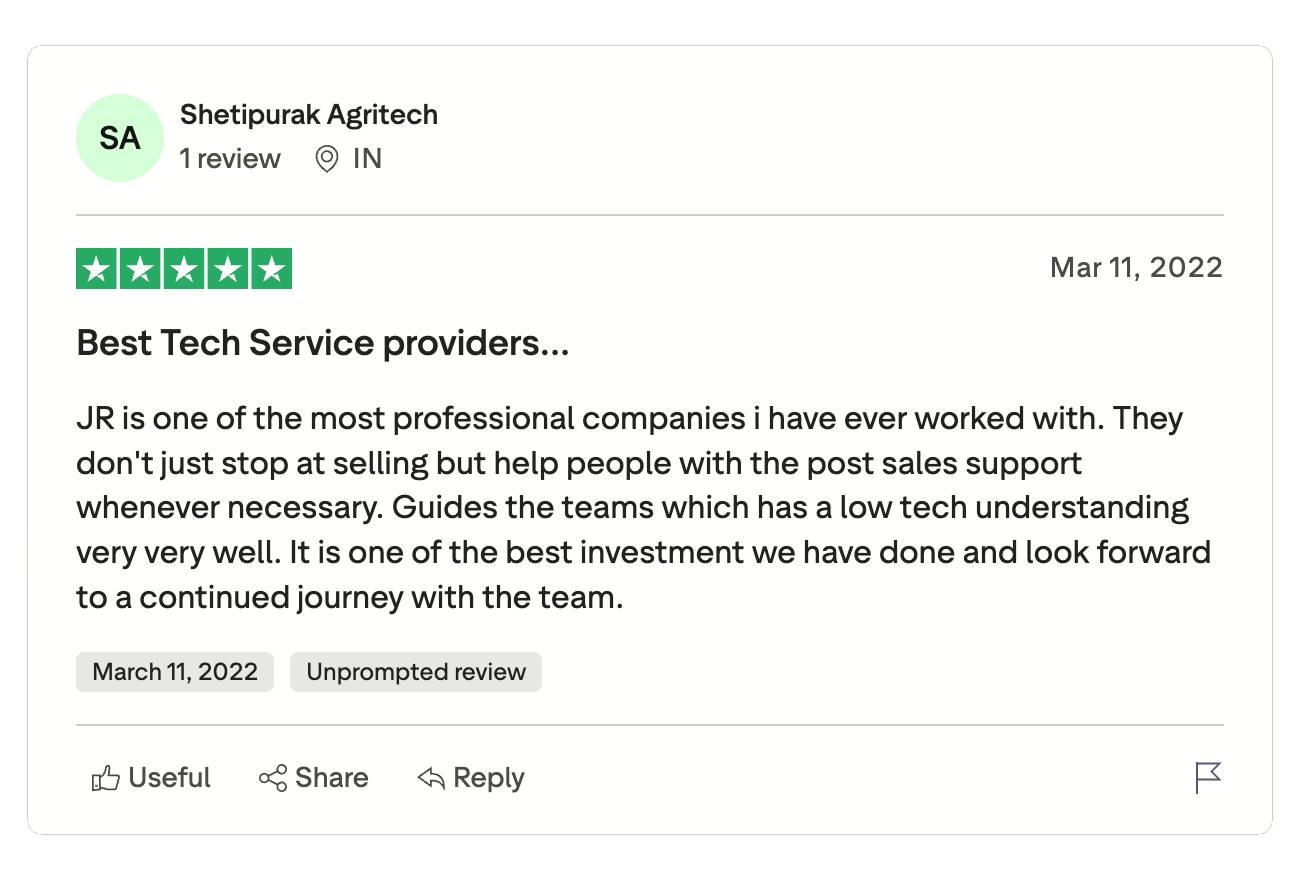Click the third green rating star
Viewport: 1300px width, 880px height.
[184, 269]
